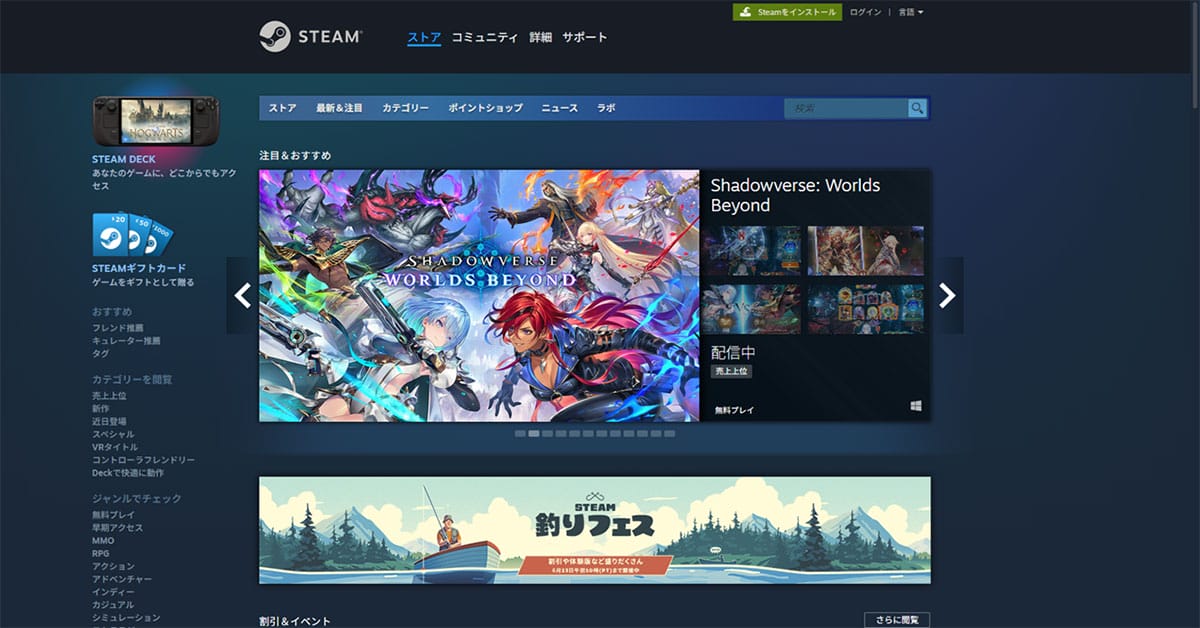Open インディー genre in sidebar
Screen dimensions: 1200x628
113,592
